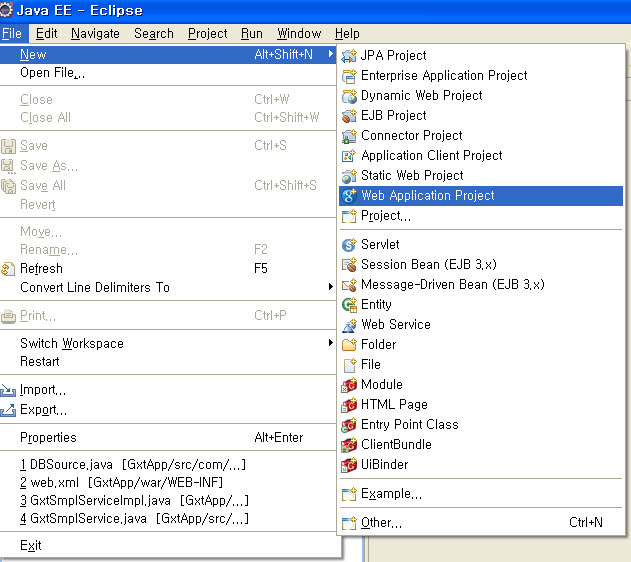
Task: Open the Help menu
Action: (347, 34)
